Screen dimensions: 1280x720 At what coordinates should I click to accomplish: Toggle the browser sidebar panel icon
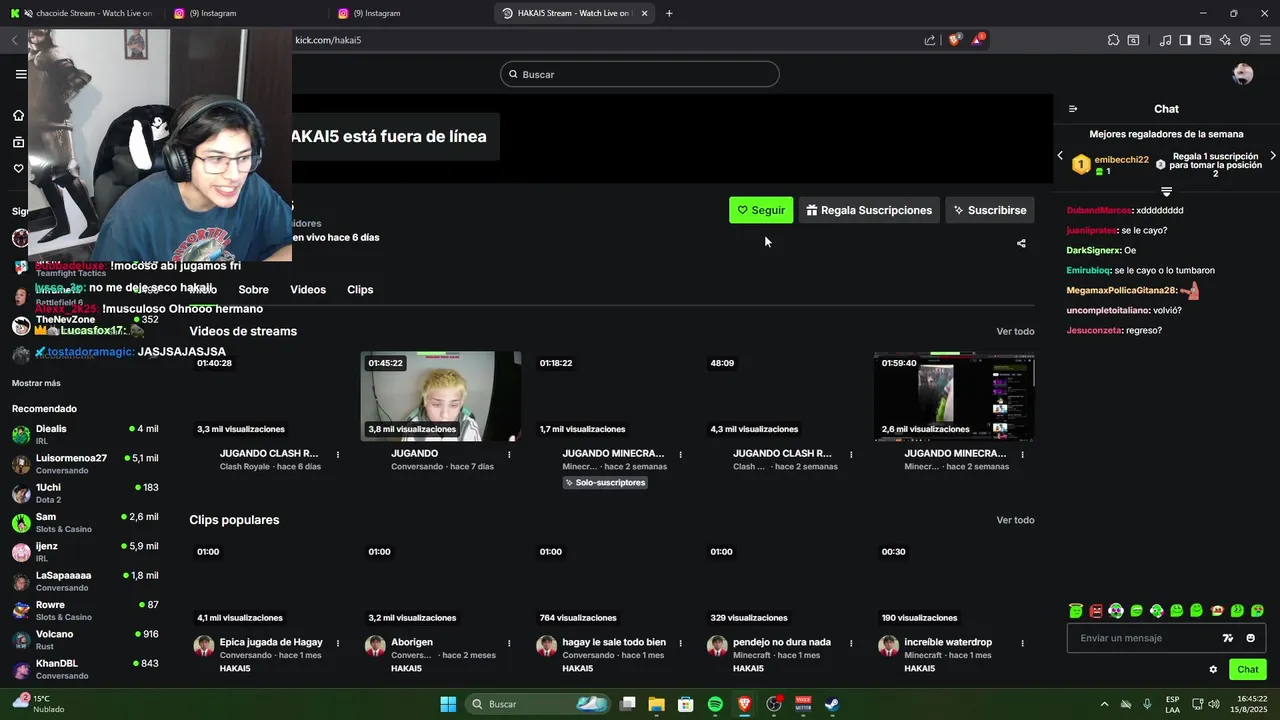click(1185, 40)
